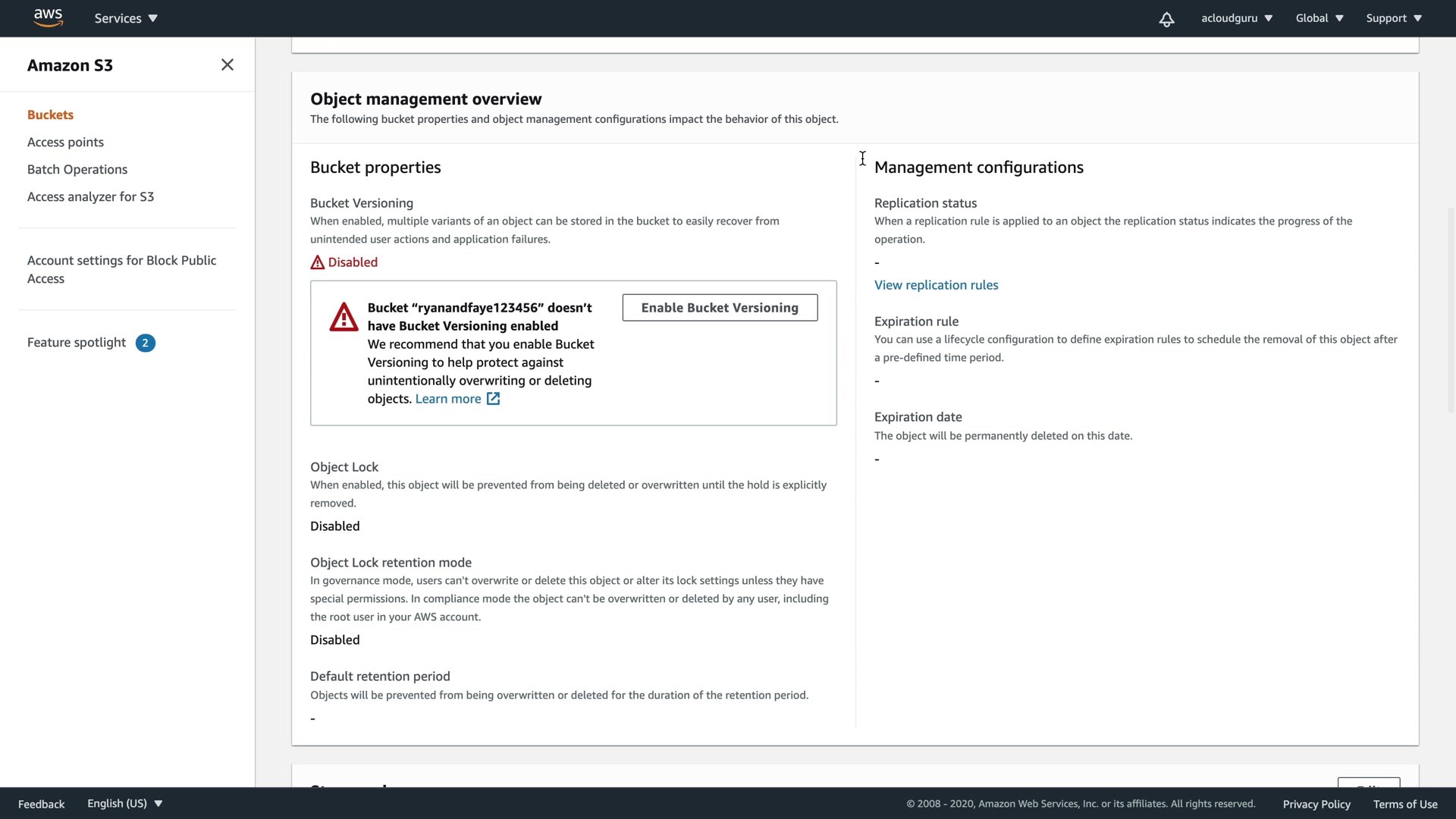Image resolution: width=1456 pixels, height=819 pixels.
Task: Open Access points sidebar item
Action: point(65,142)
